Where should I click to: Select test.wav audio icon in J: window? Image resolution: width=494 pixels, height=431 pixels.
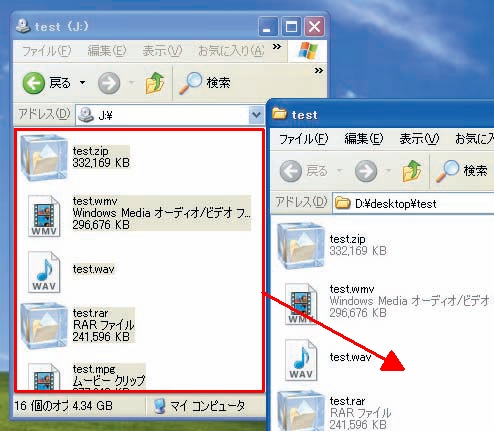point(44,272)
